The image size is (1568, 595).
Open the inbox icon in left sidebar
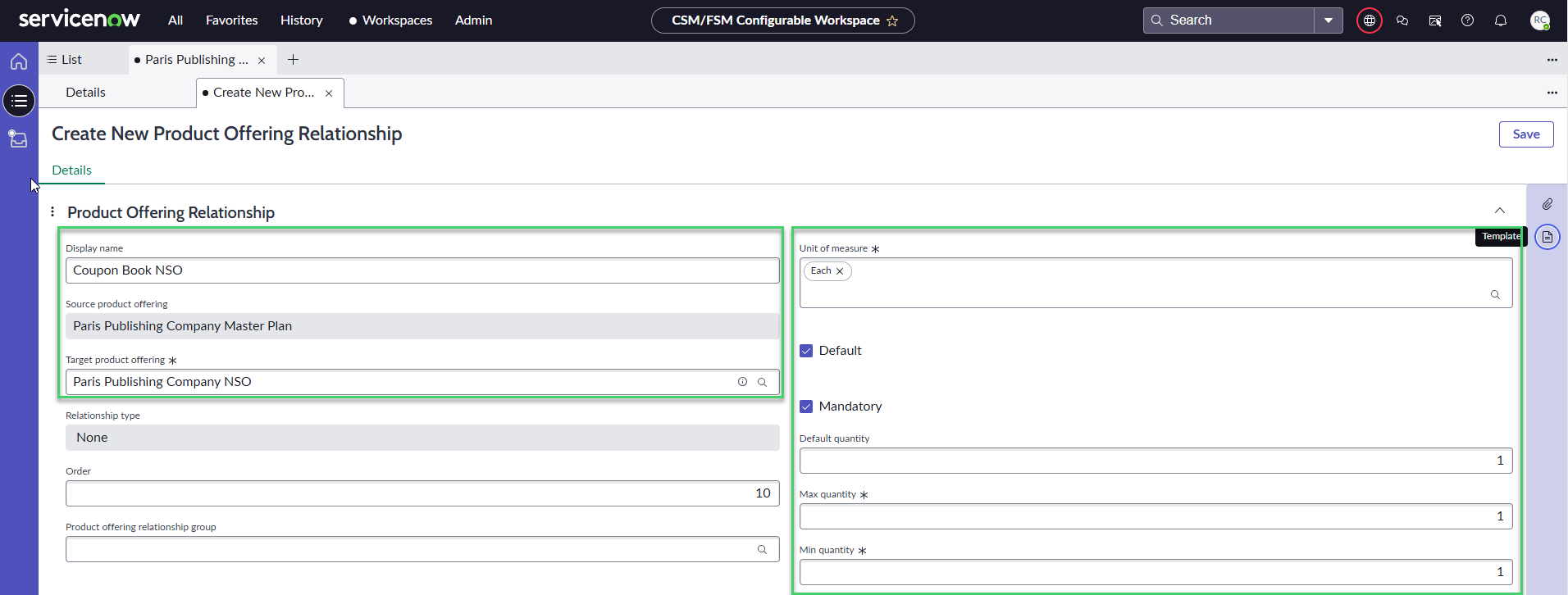click(x=18, y=139)
